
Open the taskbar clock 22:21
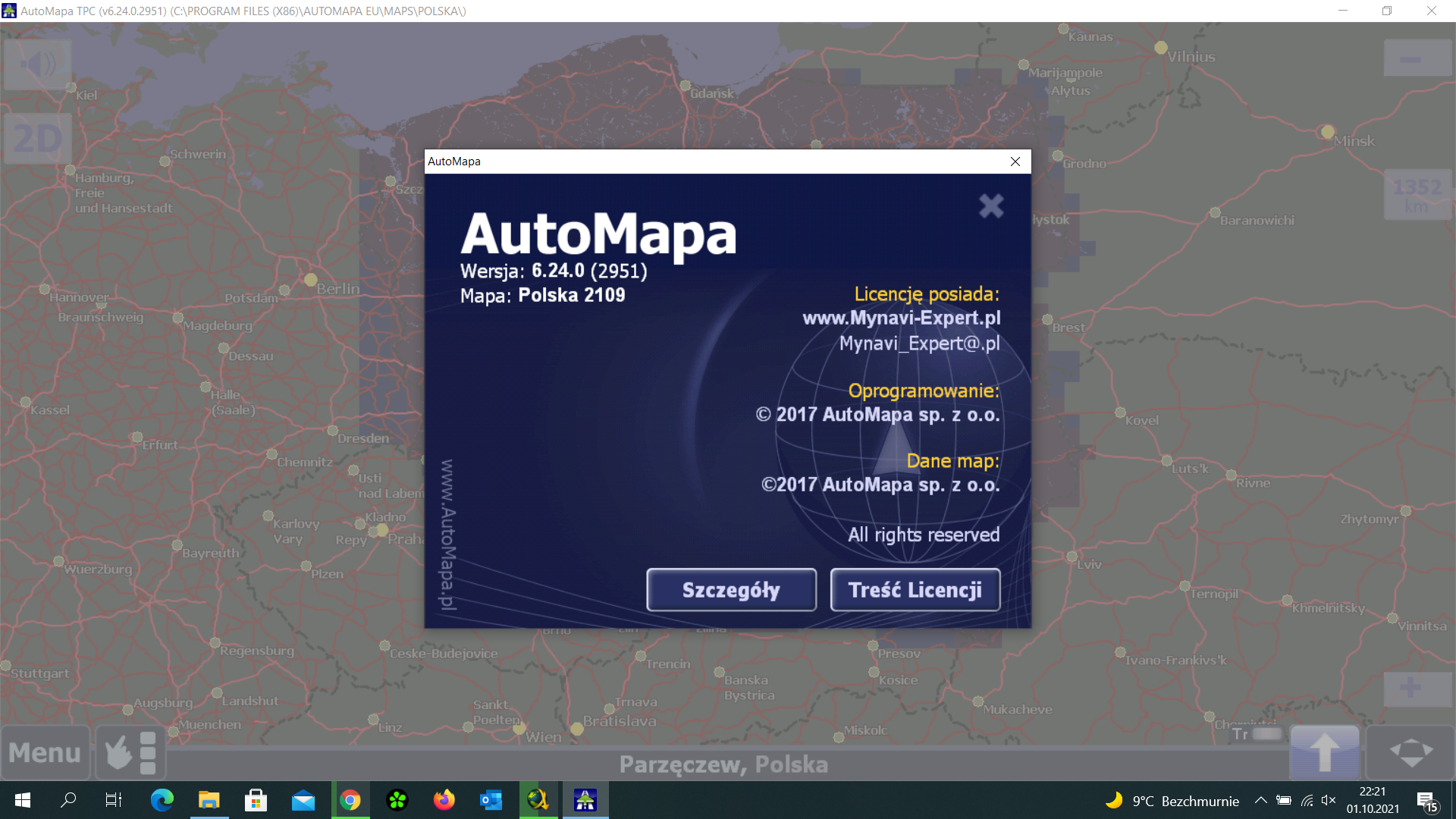[x=1373, y=800]
